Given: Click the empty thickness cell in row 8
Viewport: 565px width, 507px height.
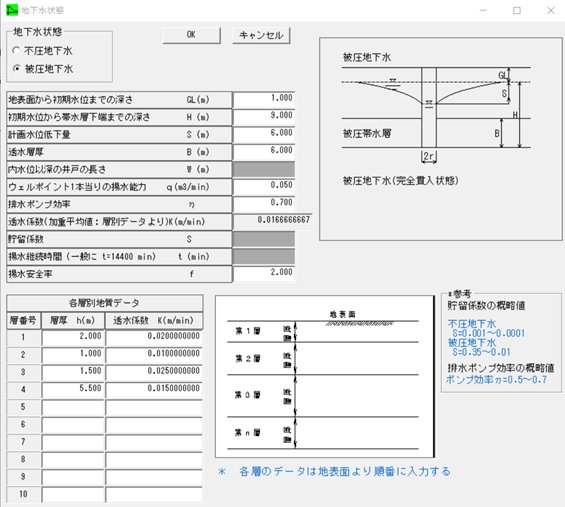Looking at the screenshot, I should (73, 459).
